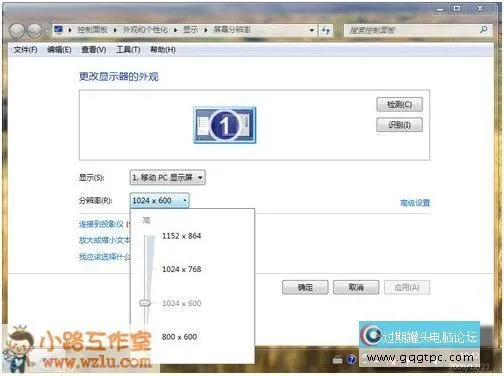Click 显示 breadcrumb segment
Image resolution: width=504 pixels, height=376 pixels.
click(x=191, y=30)
